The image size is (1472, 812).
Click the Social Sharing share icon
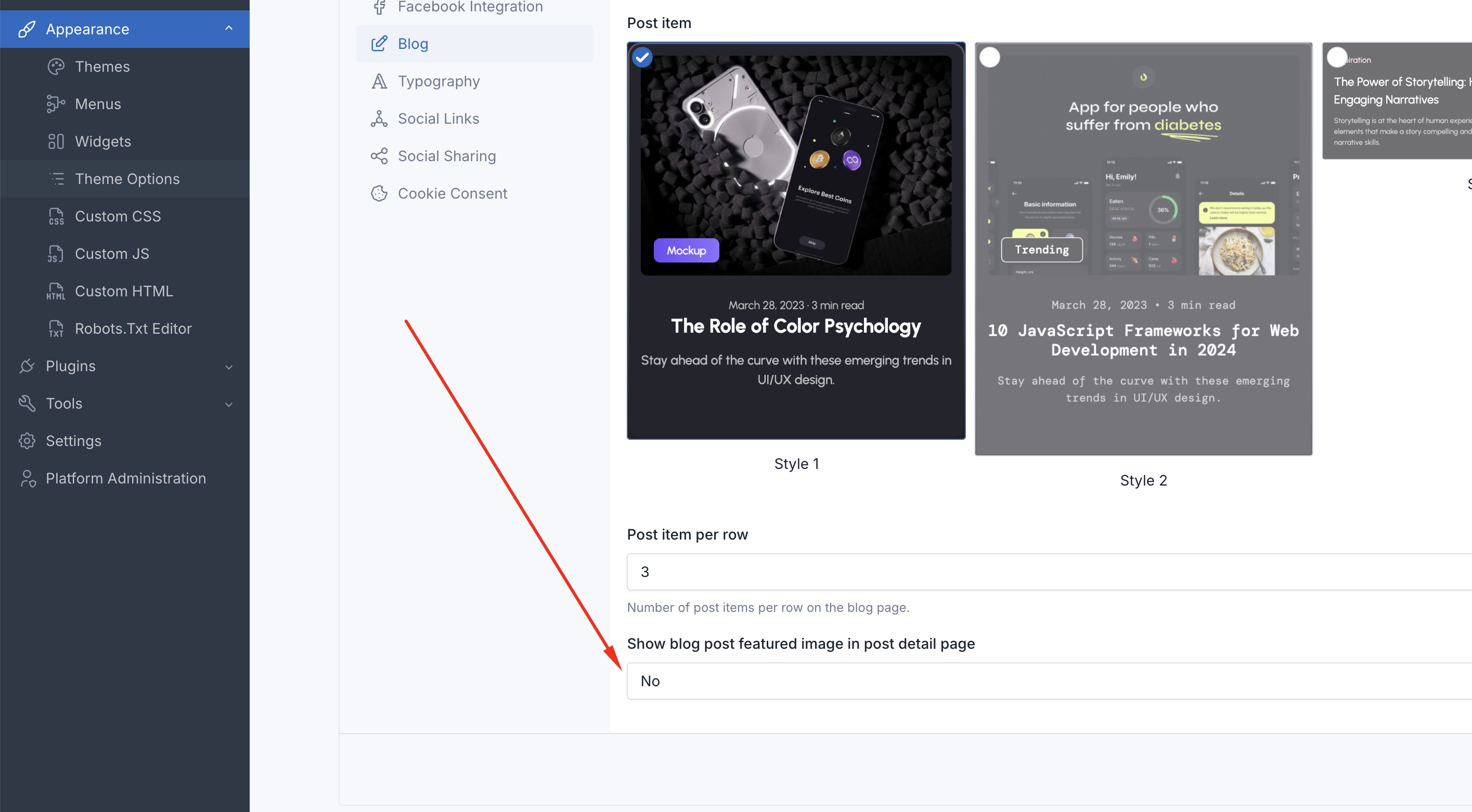point(379,156)
